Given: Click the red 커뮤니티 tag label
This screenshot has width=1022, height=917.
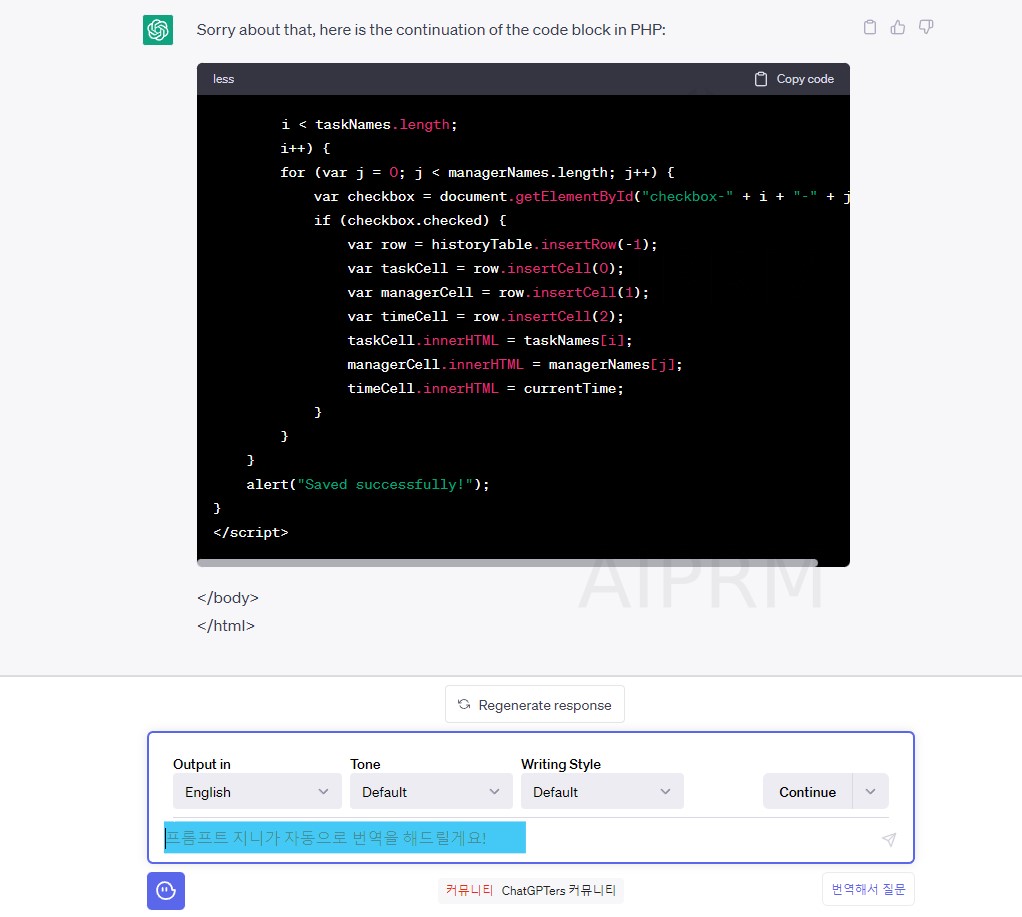Looking at the screenshot, I should click(x=469, y=890).
